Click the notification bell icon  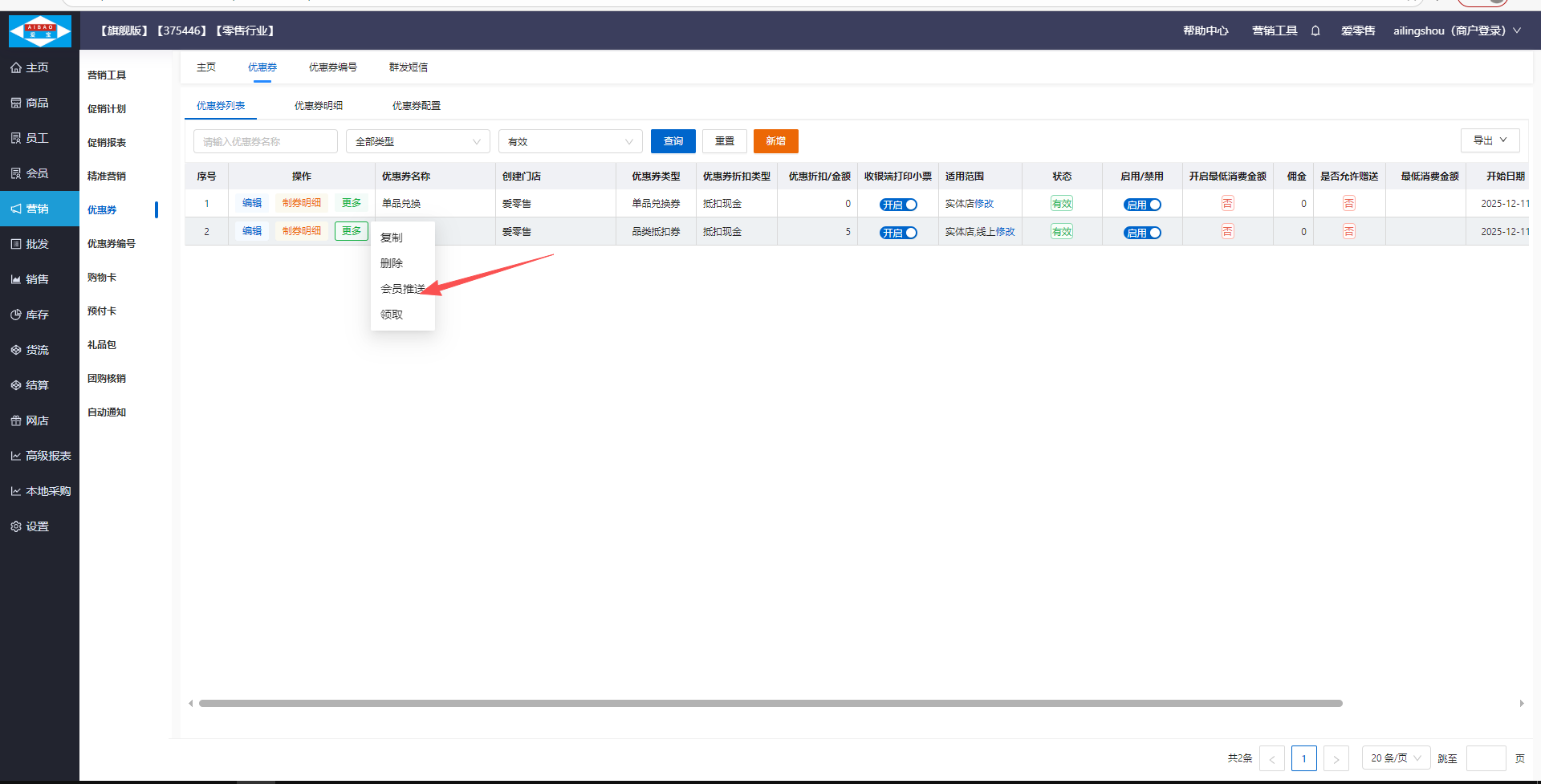[1315, 31]
